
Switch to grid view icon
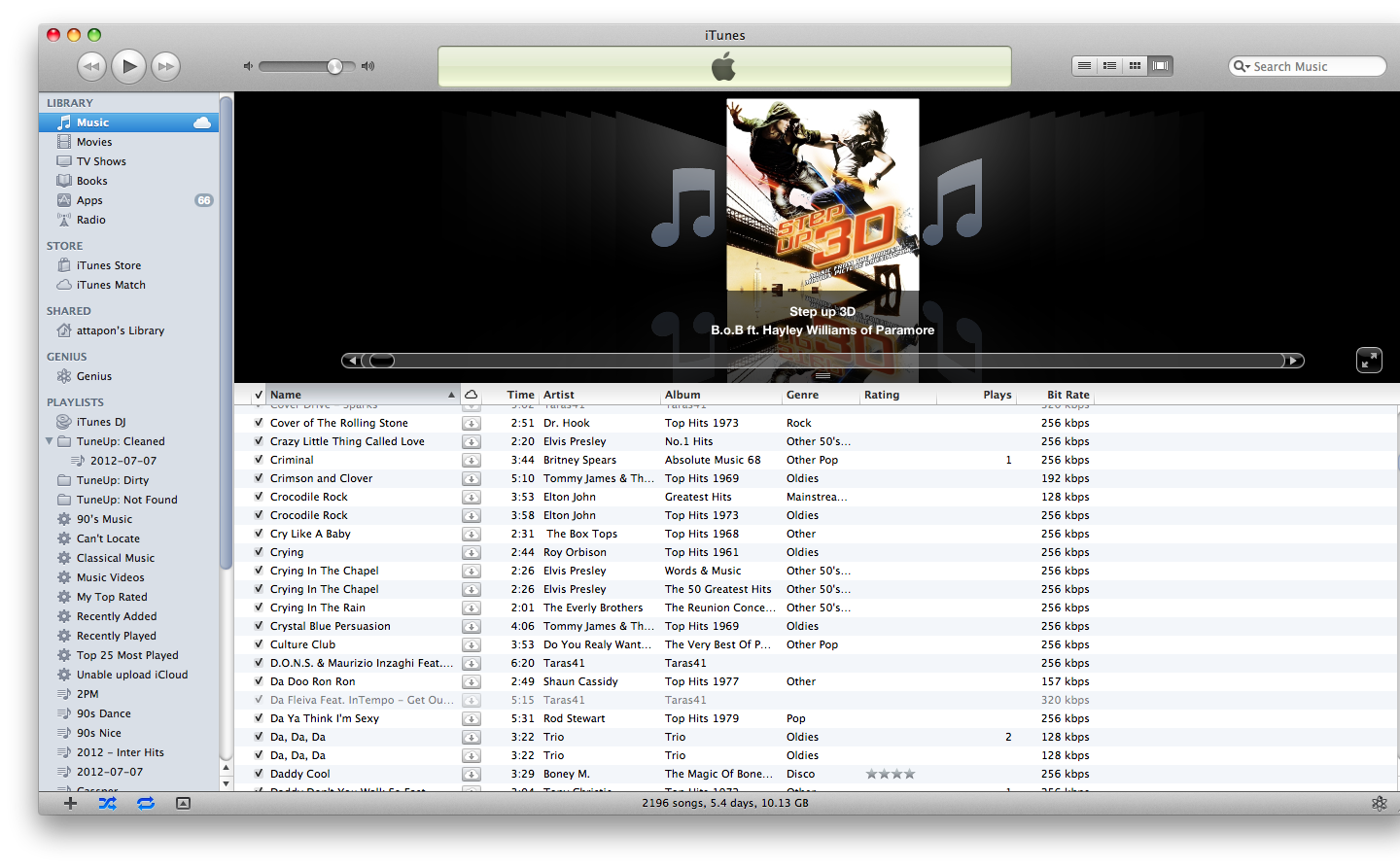pos(1135,66)
